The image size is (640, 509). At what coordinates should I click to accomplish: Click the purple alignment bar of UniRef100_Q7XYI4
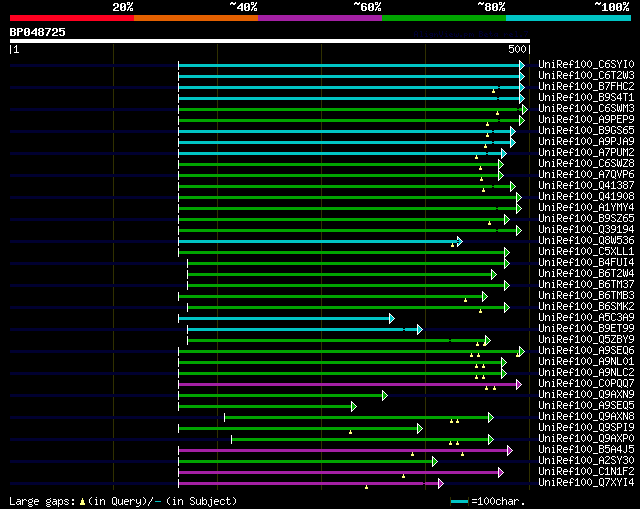309,484
